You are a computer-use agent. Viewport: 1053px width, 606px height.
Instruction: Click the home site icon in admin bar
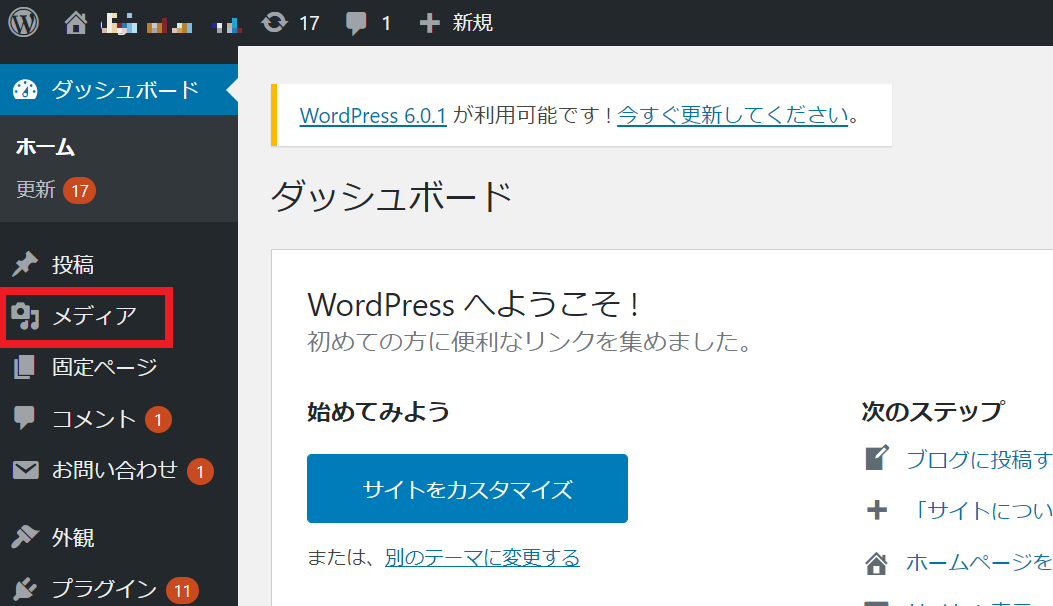pos(76,23)
